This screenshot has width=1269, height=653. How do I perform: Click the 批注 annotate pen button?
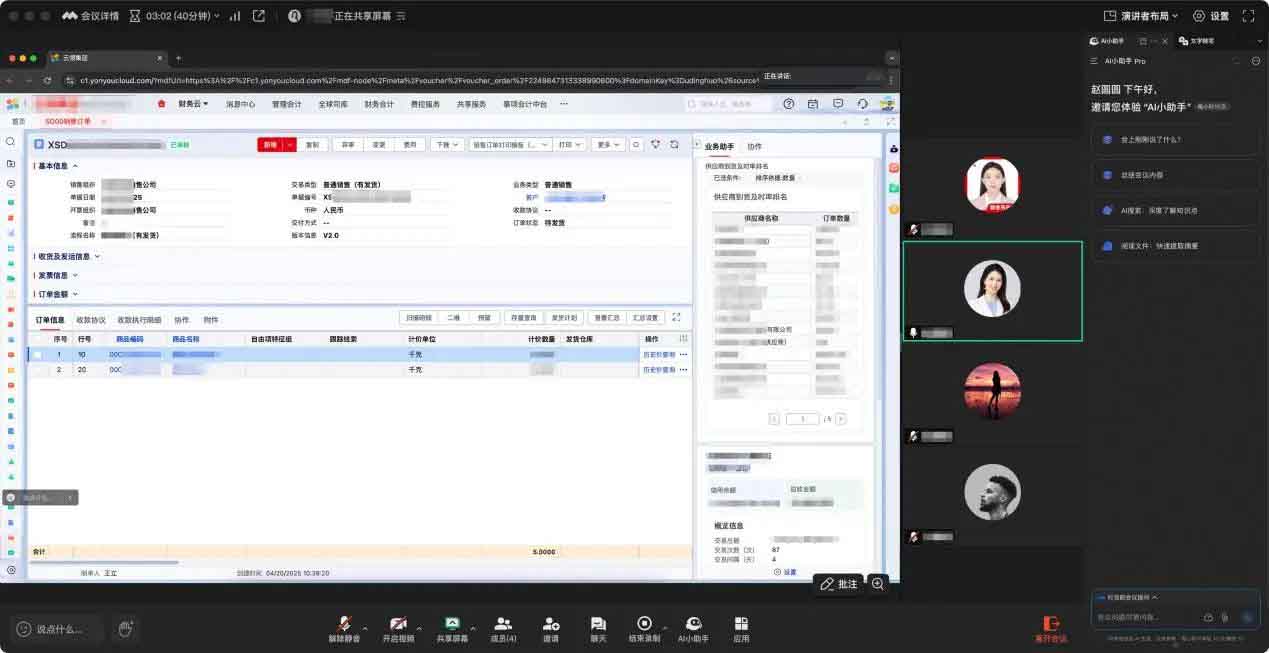pyautogui.click(x=838, y=584)
